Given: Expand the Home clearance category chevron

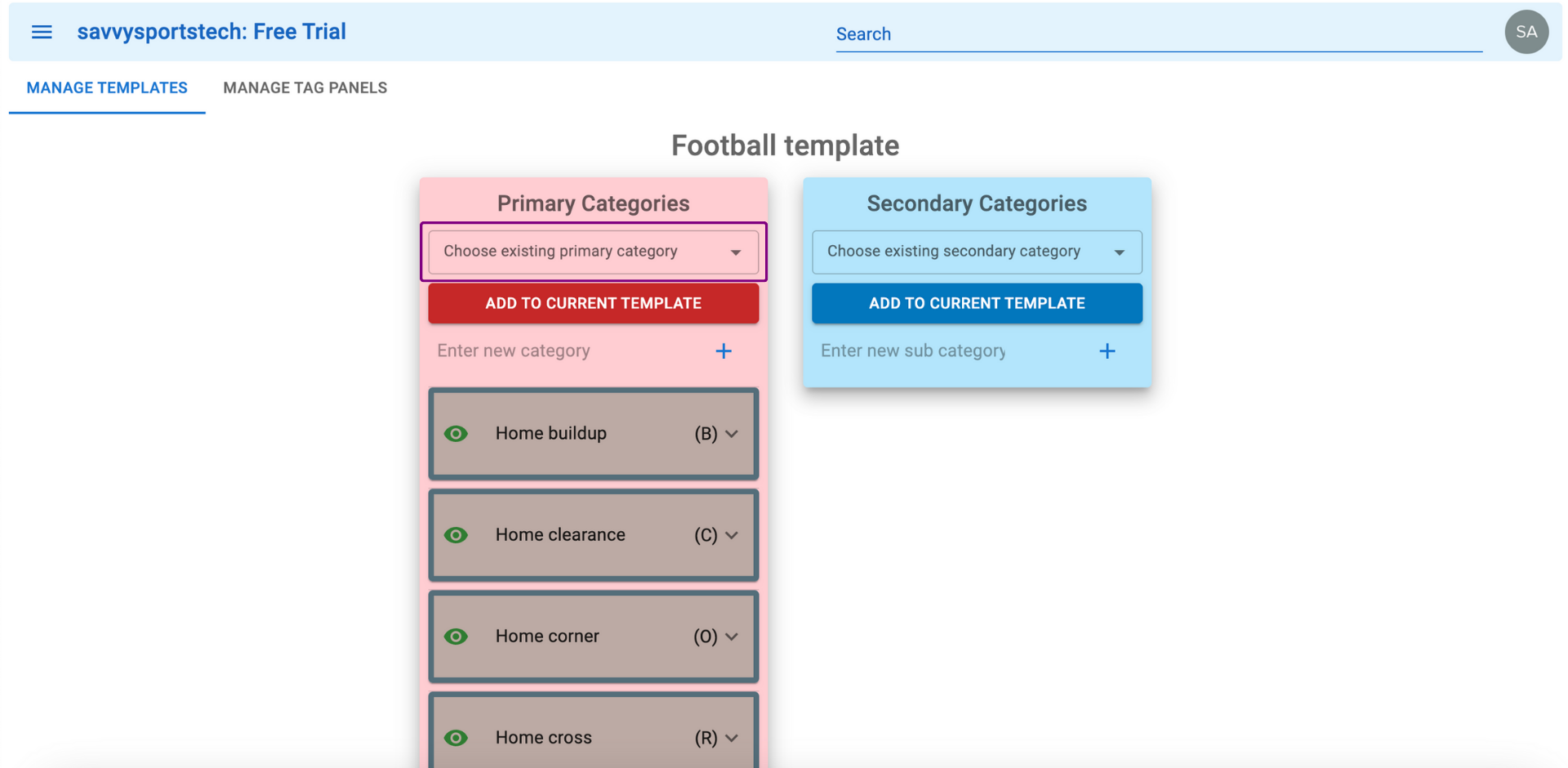Looking at the screenshot, I should [x=732, y=535].
